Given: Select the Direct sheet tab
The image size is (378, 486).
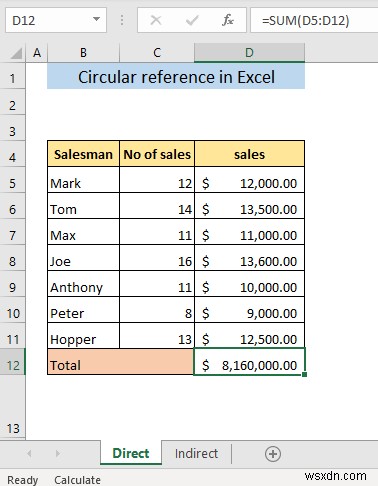Looking at the screenshot, I should (131, 453).
